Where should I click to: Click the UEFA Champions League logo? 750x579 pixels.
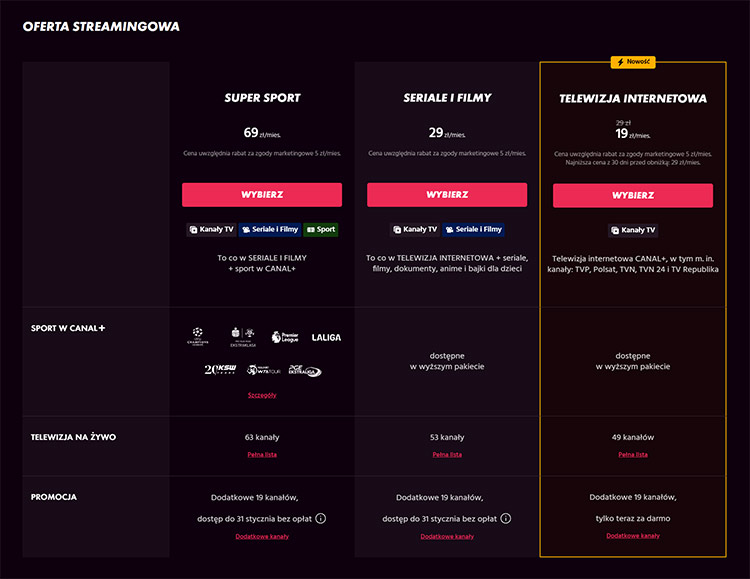pyautogui.click(x=197, y=337)
